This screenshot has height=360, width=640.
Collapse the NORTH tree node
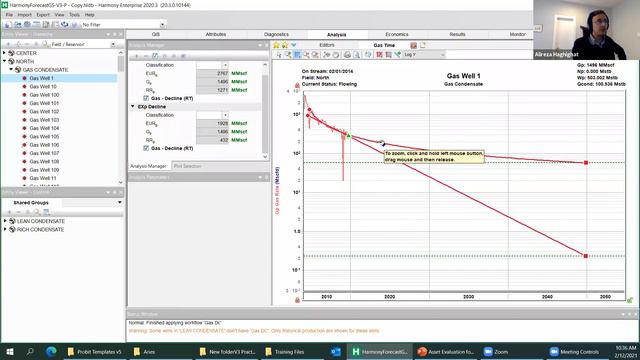[4, 61]
